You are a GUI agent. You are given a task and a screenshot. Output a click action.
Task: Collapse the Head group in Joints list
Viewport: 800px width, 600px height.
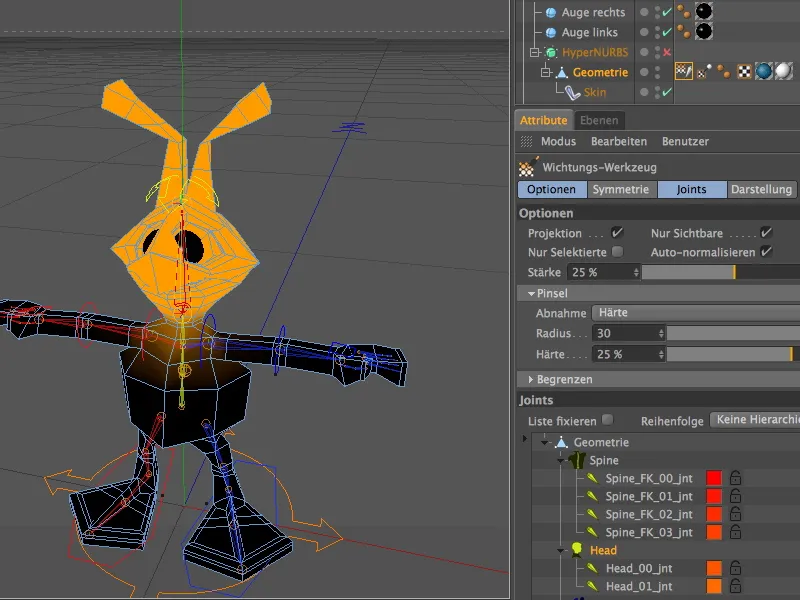pyautogui.click(x=560, y=551)
